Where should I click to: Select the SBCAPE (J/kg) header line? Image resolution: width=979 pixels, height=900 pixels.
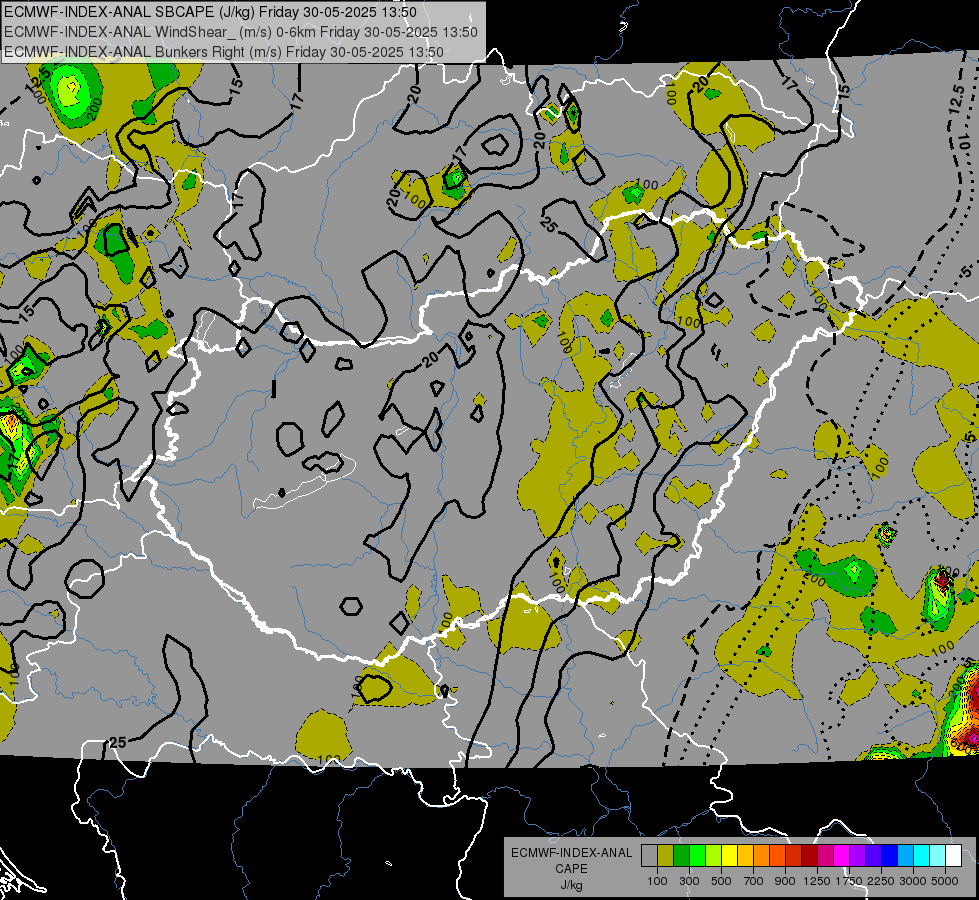[x=210, y=12]
